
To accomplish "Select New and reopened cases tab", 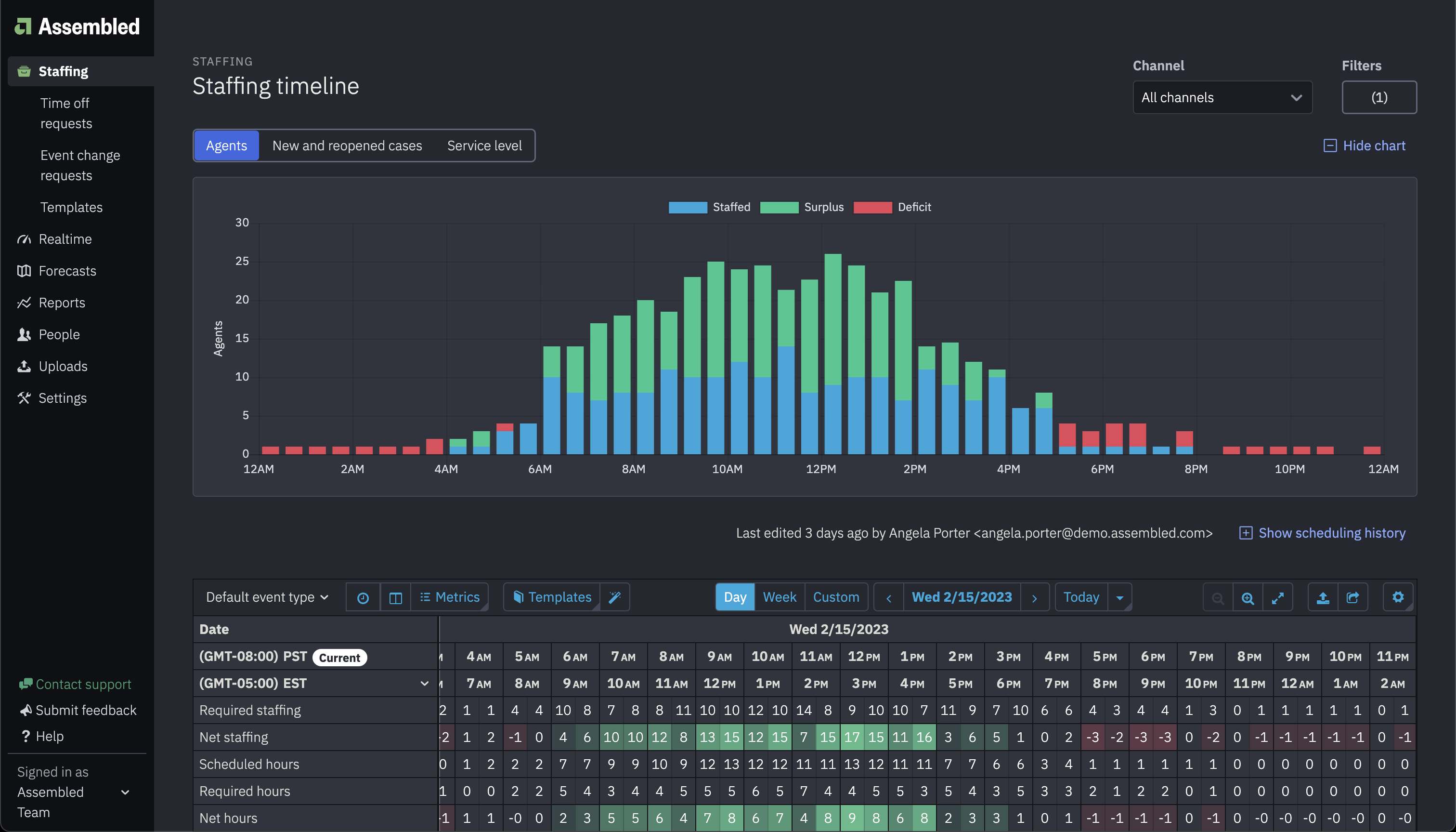I will (347, 145).
